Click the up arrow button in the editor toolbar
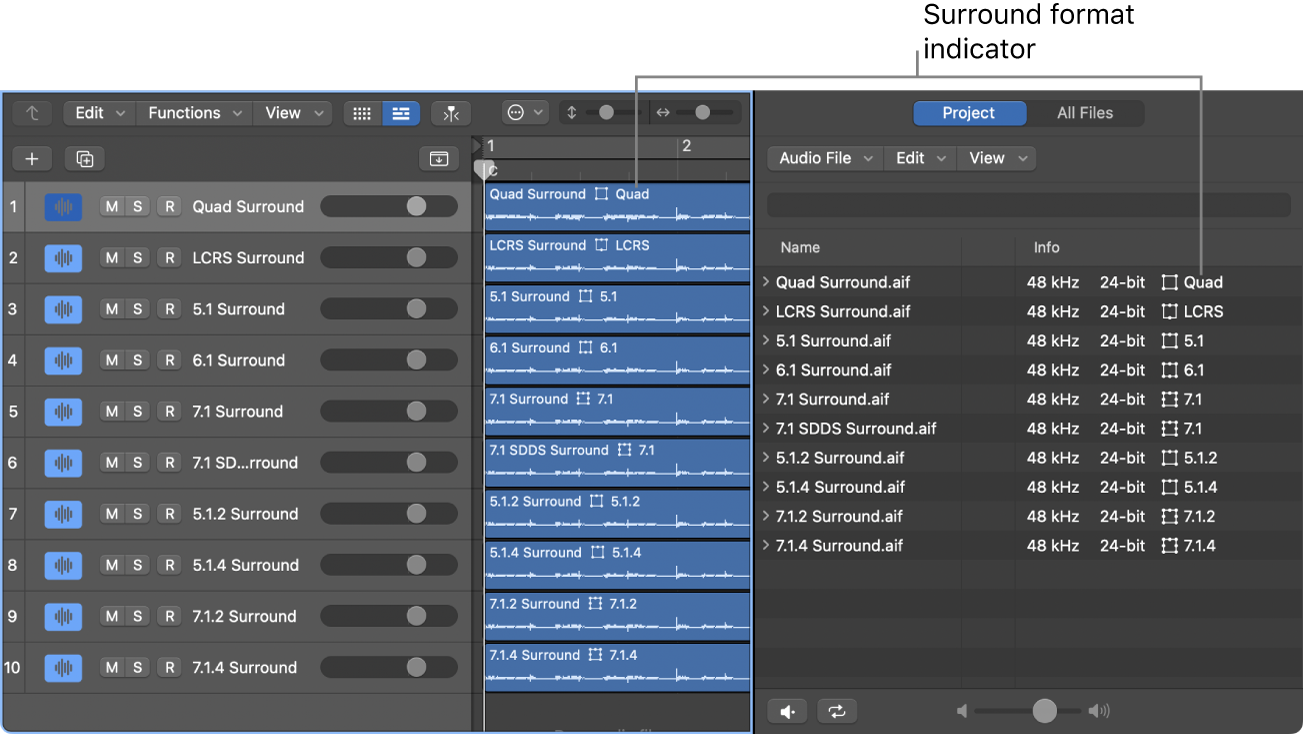Image resolution: width=1304 pixels, height=734 pixels. (31, 113)
